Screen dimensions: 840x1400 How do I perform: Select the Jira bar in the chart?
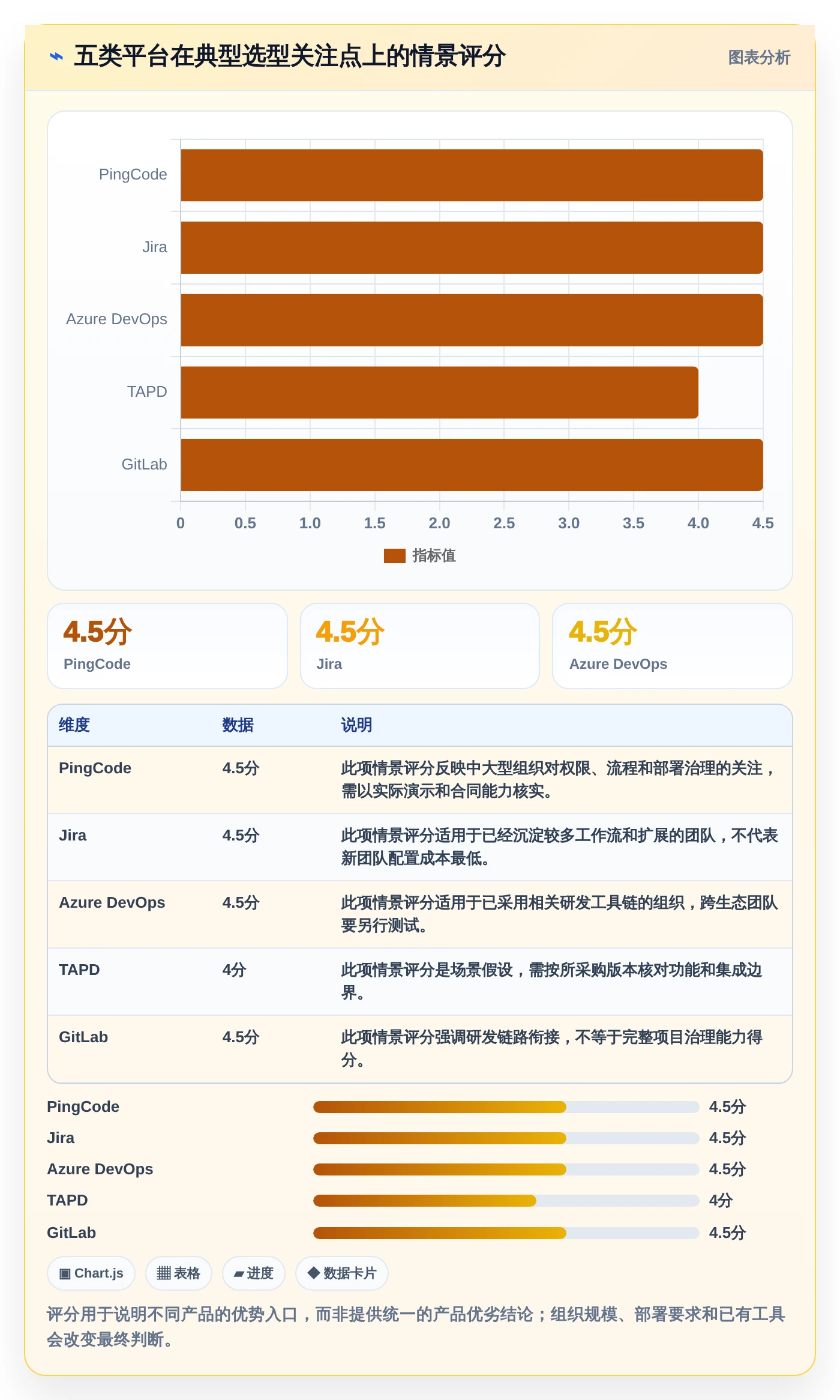pyautogui.click(x=472, y=247)
